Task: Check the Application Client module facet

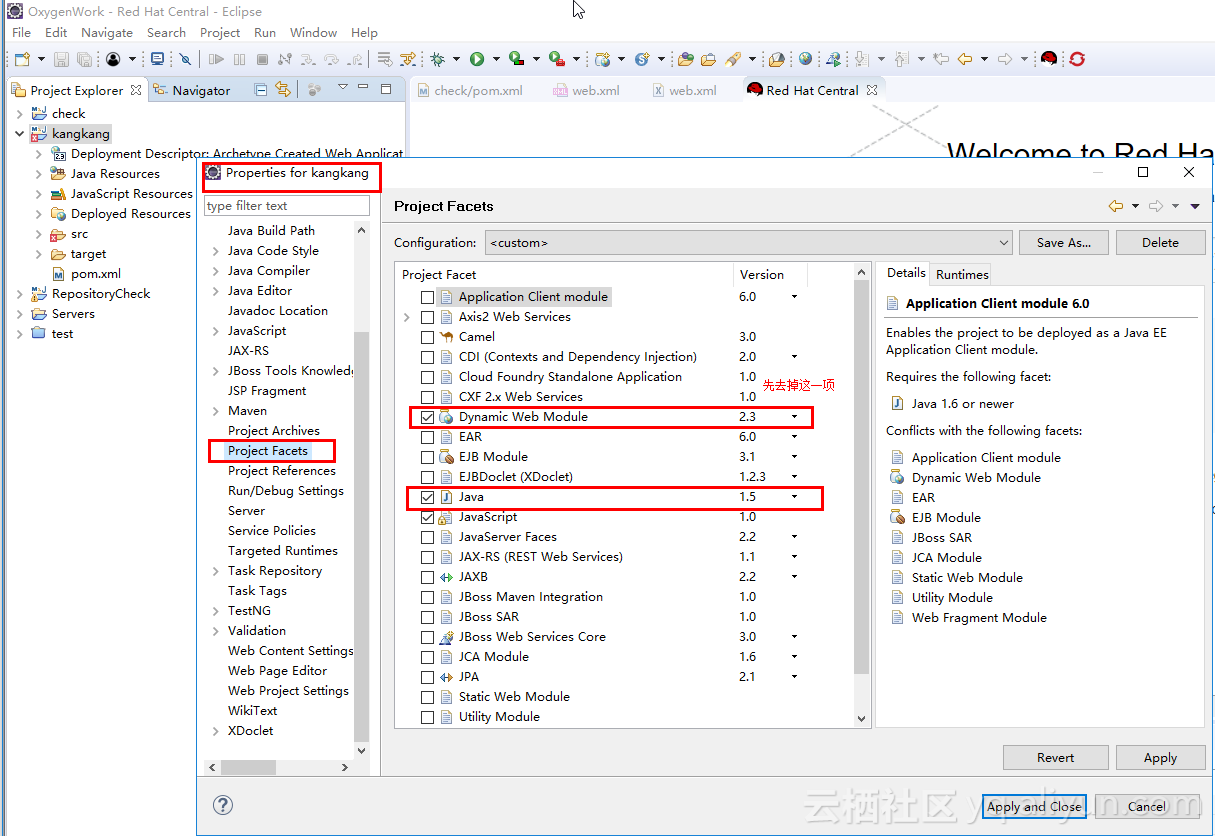Action: pos(428,297)
